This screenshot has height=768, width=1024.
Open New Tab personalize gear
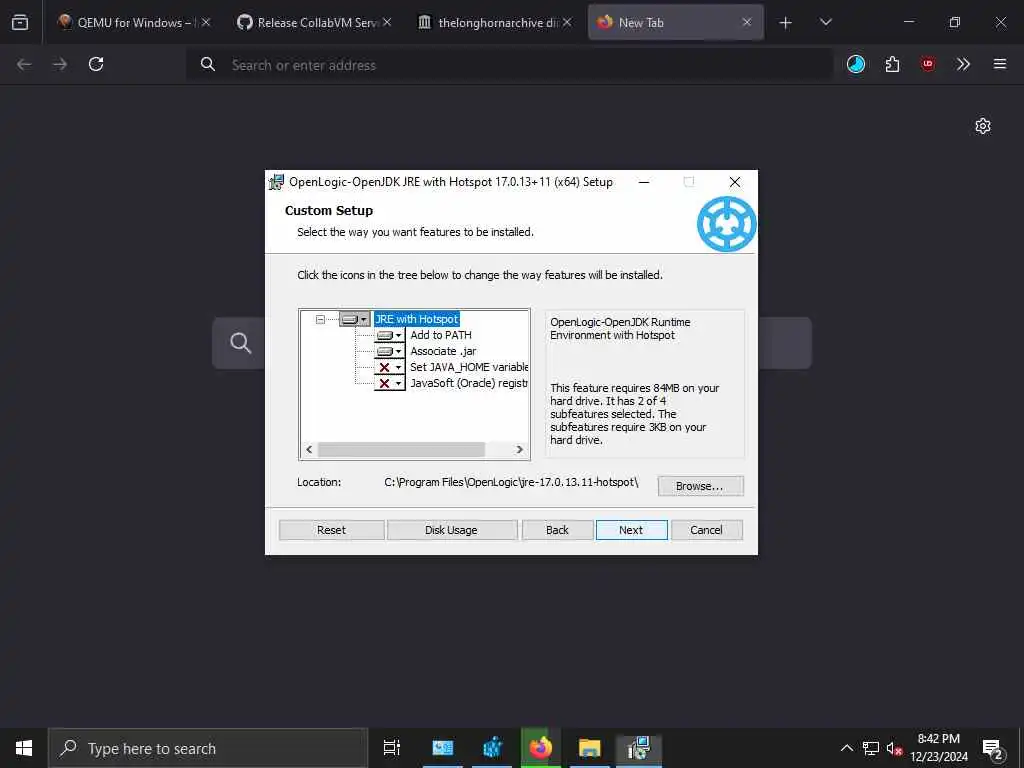(x=983, y=126)
